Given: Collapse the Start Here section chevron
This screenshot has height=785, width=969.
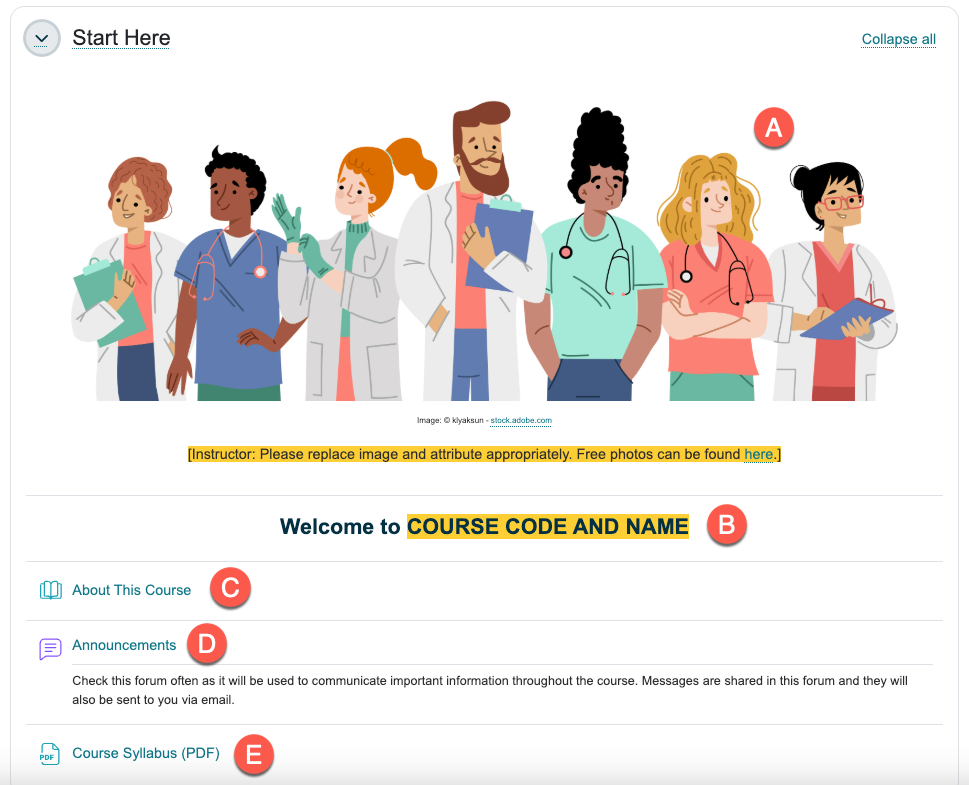Looking at the screenshot, I should 41,39.
